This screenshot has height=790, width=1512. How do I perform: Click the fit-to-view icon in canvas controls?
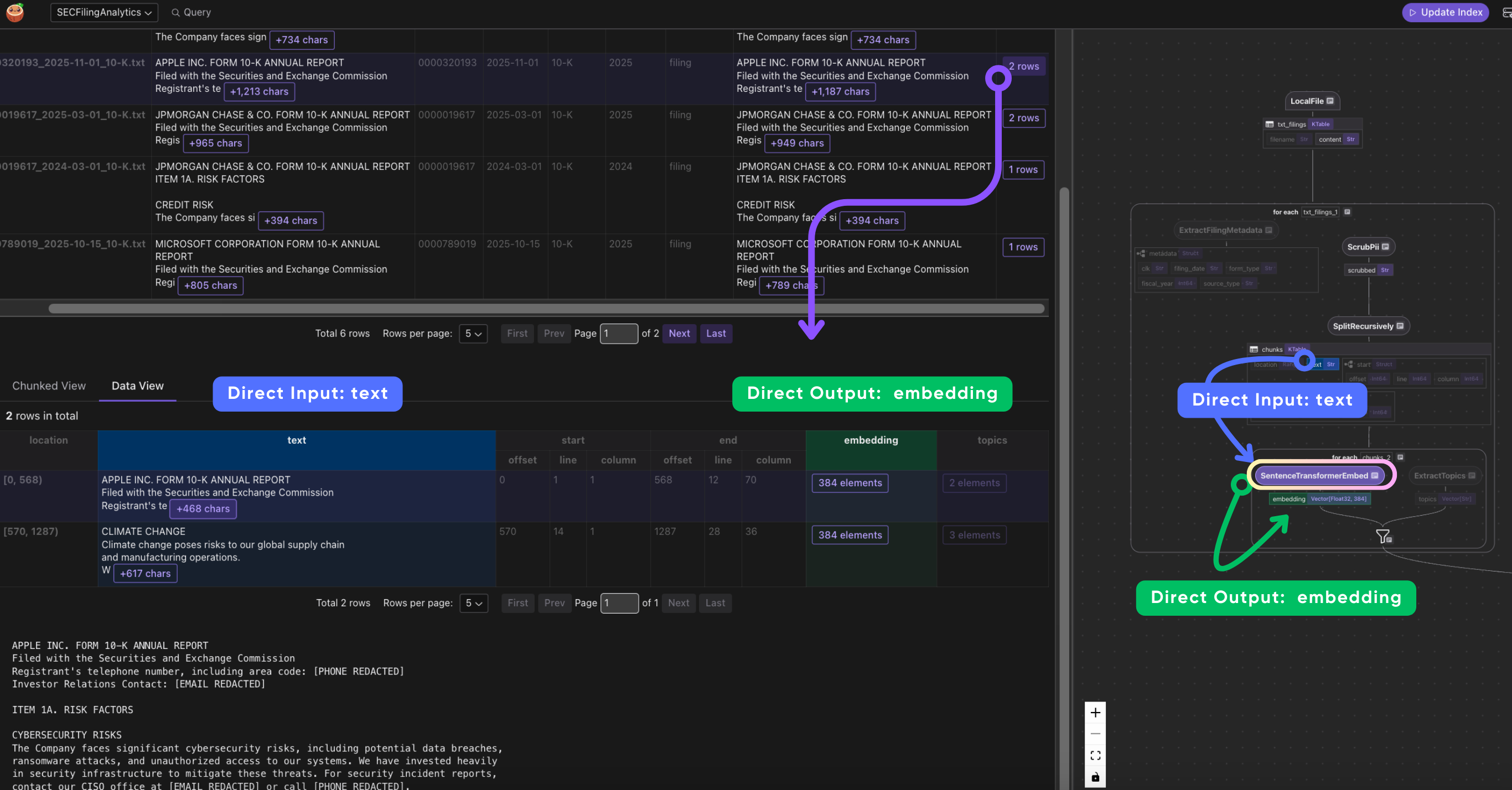(x=1095, y=755)
